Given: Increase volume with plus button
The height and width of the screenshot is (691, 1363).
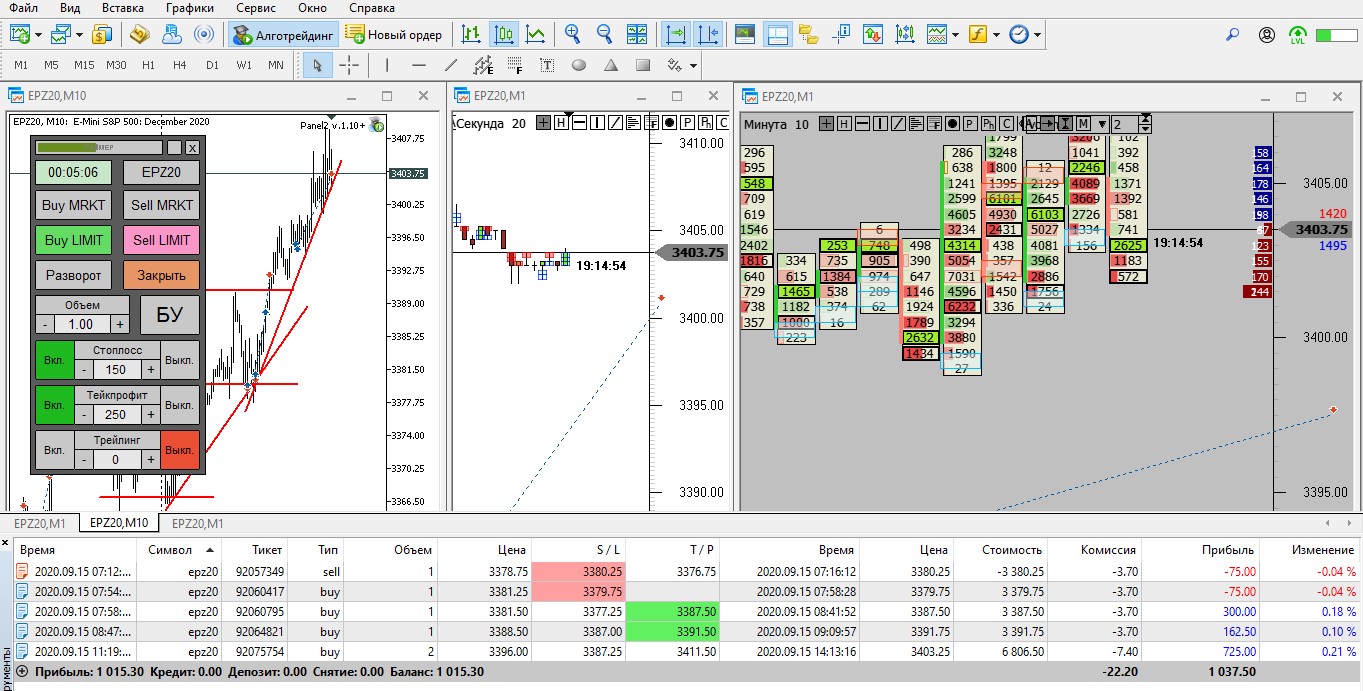Looking at the screenshot, I should click(119, 324).
